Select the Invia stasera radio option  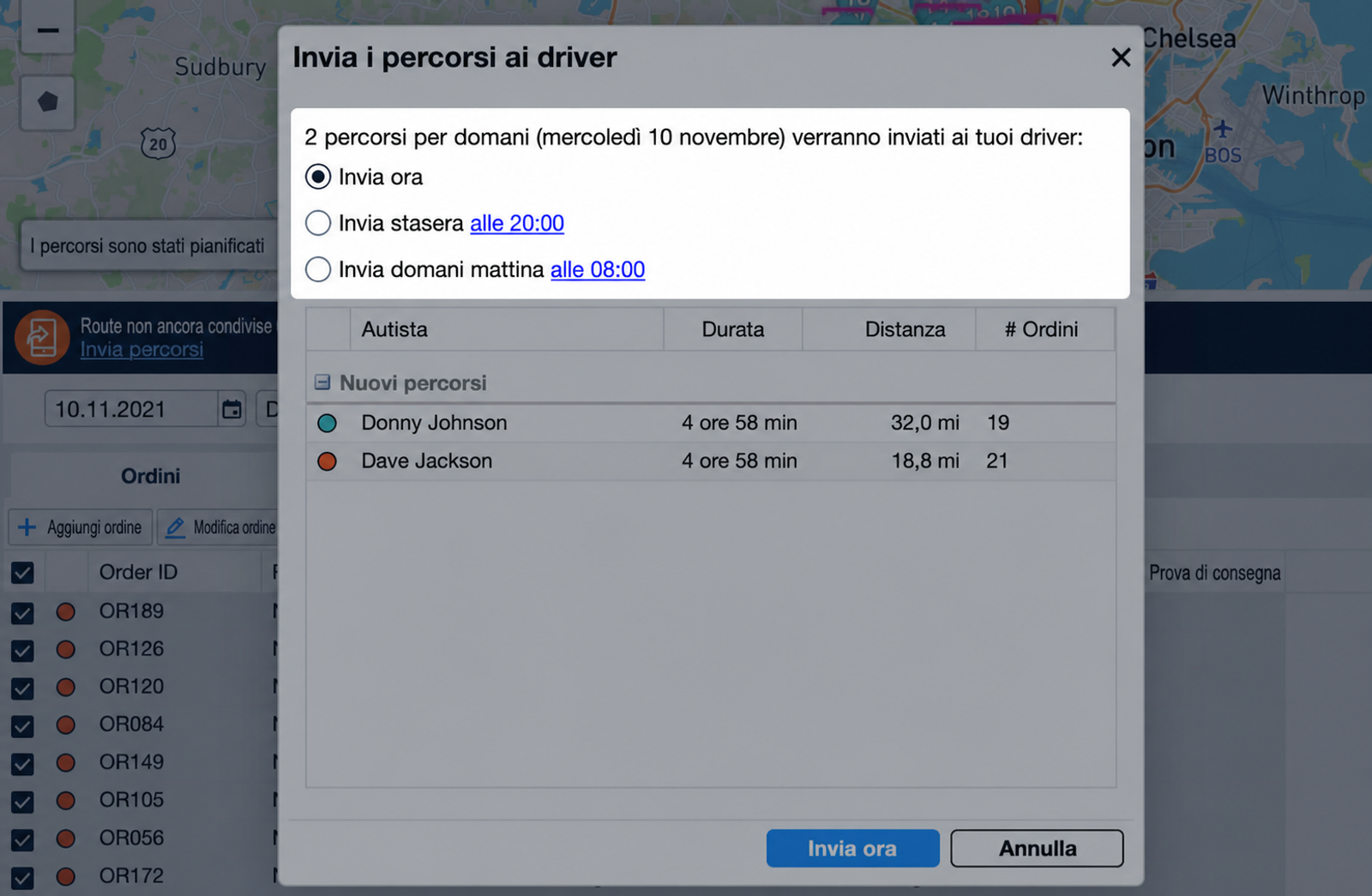[x=318, y=223]
